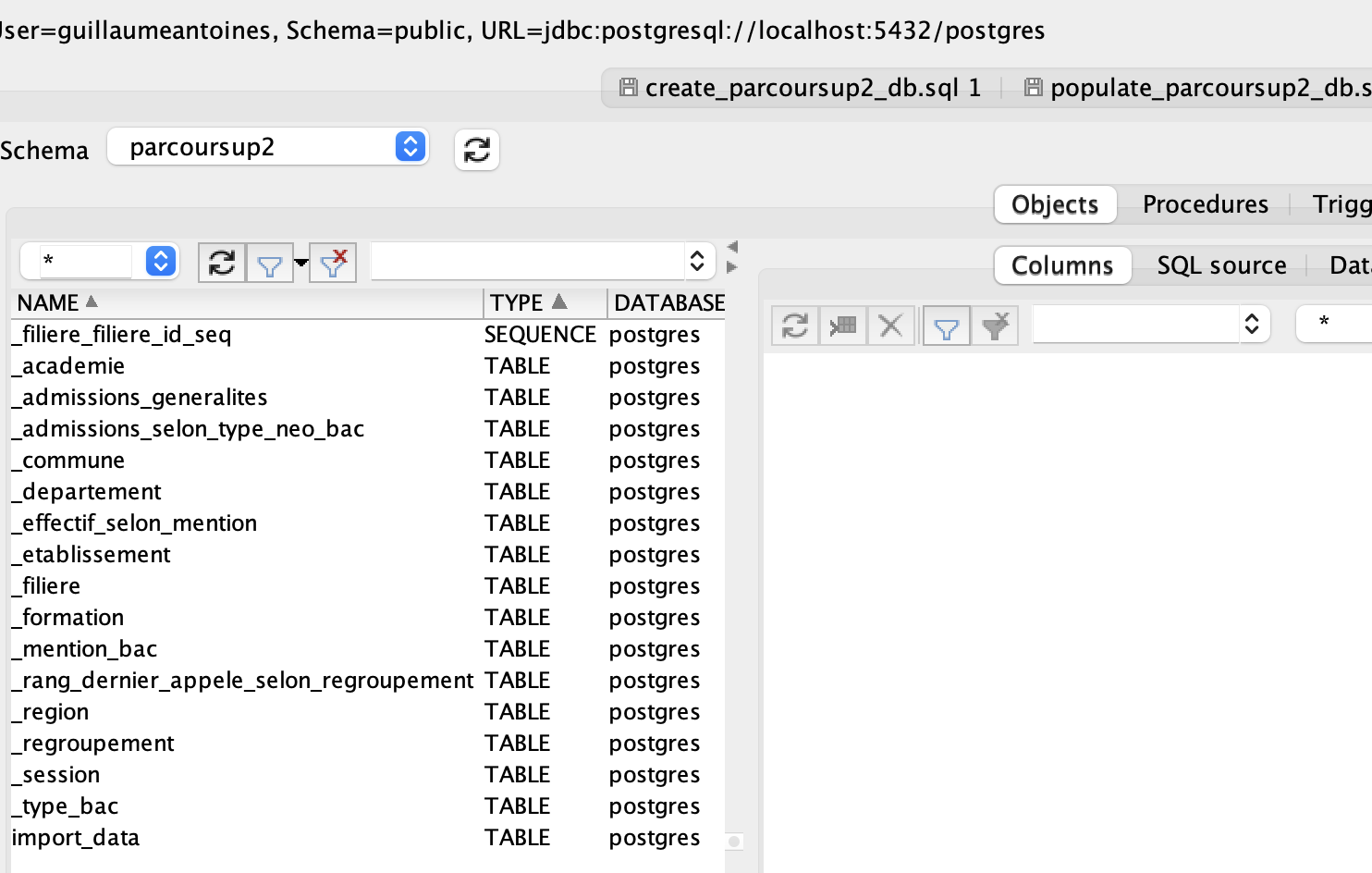The height and width of the screenshot is (873, 1372).
Task: Select the import_data table row
Action: (368, 838)
